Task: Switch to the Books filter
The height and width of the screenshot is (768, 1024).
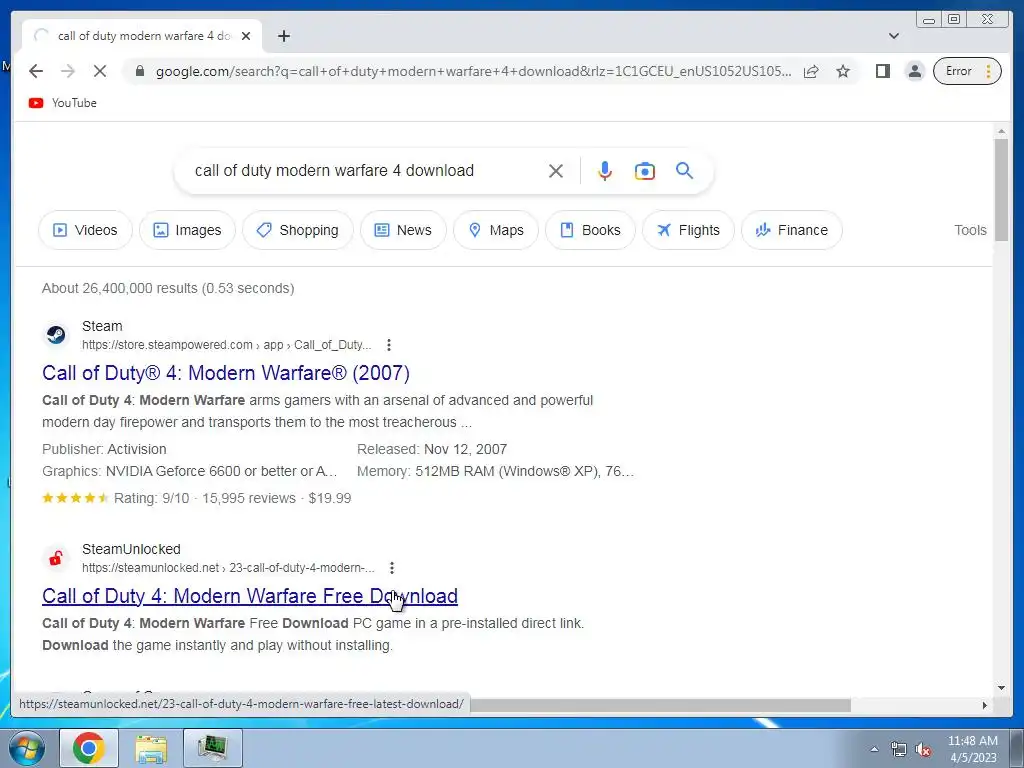Action: 590,230
